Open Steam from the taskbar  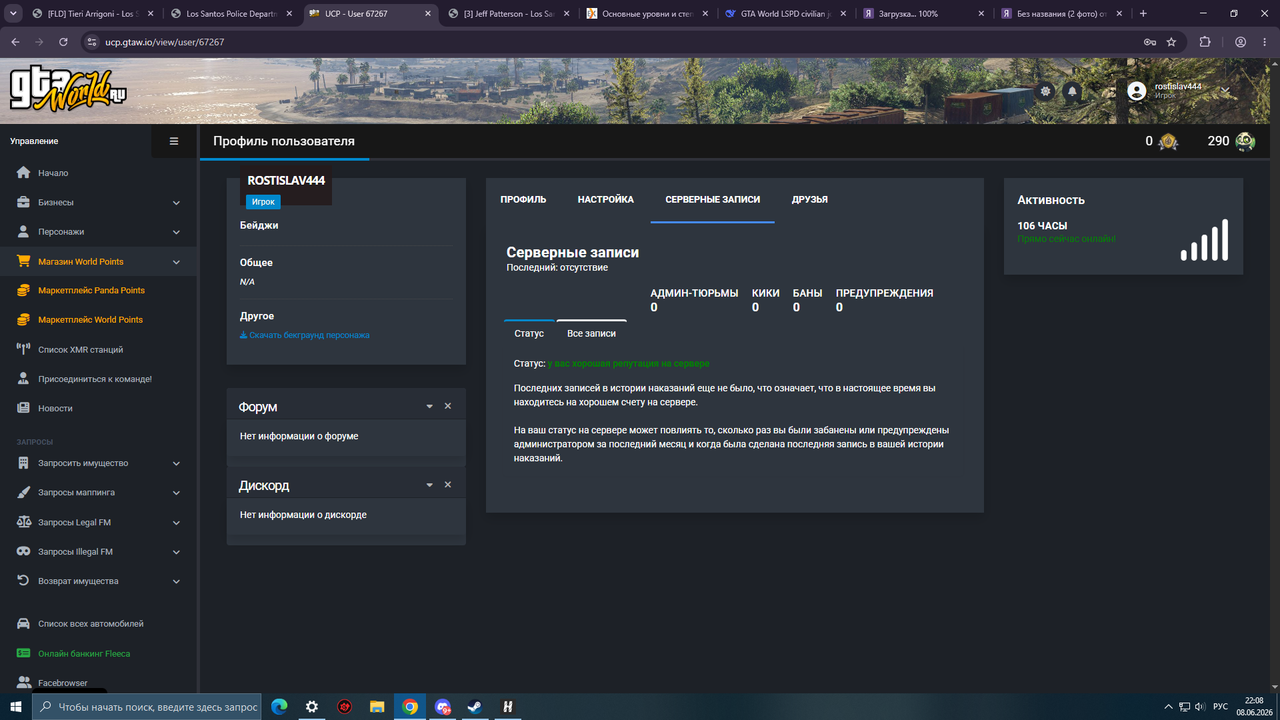[475, 706]
